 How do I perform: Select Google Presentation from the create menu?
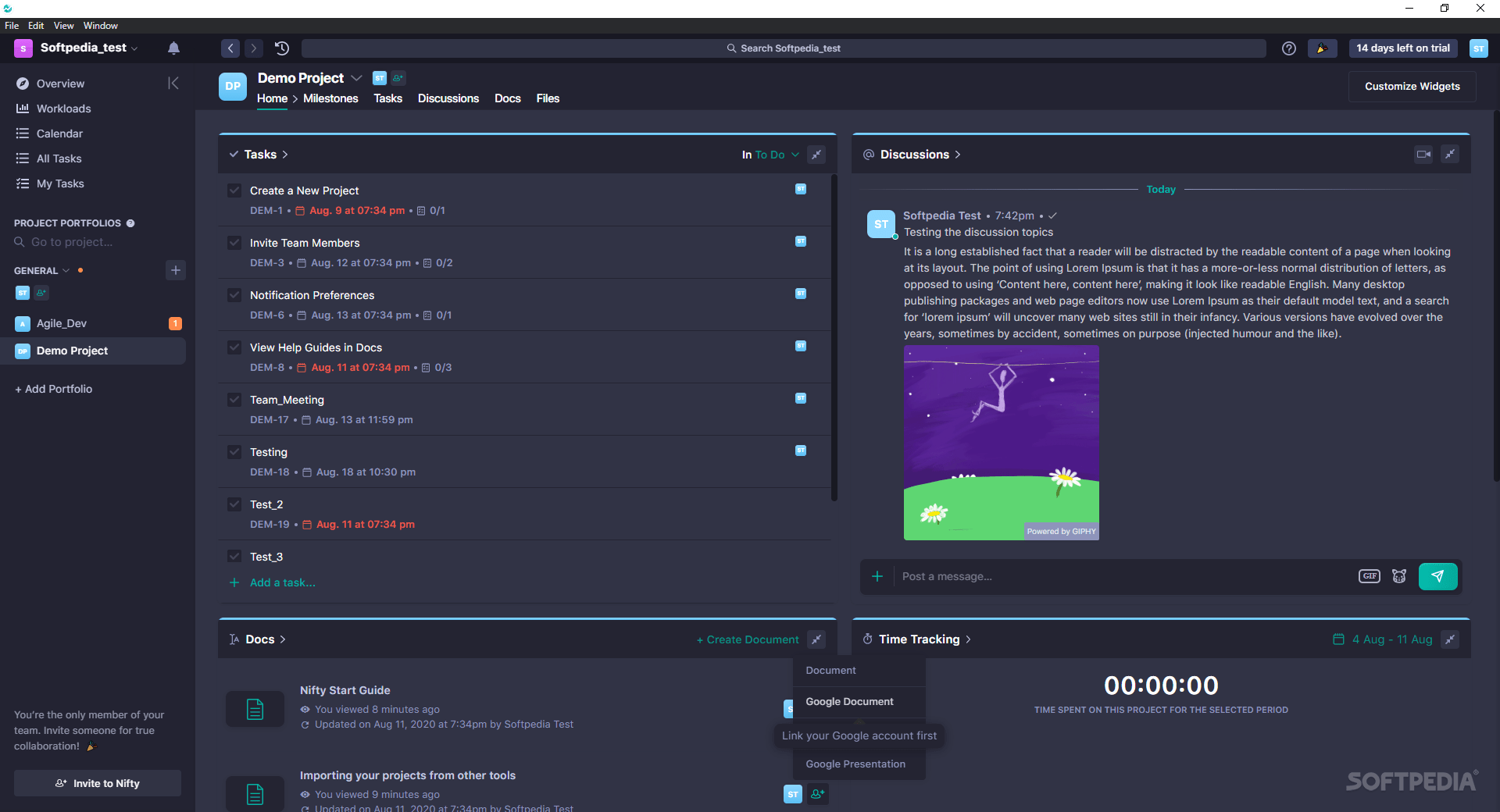[x=856, y=764]
